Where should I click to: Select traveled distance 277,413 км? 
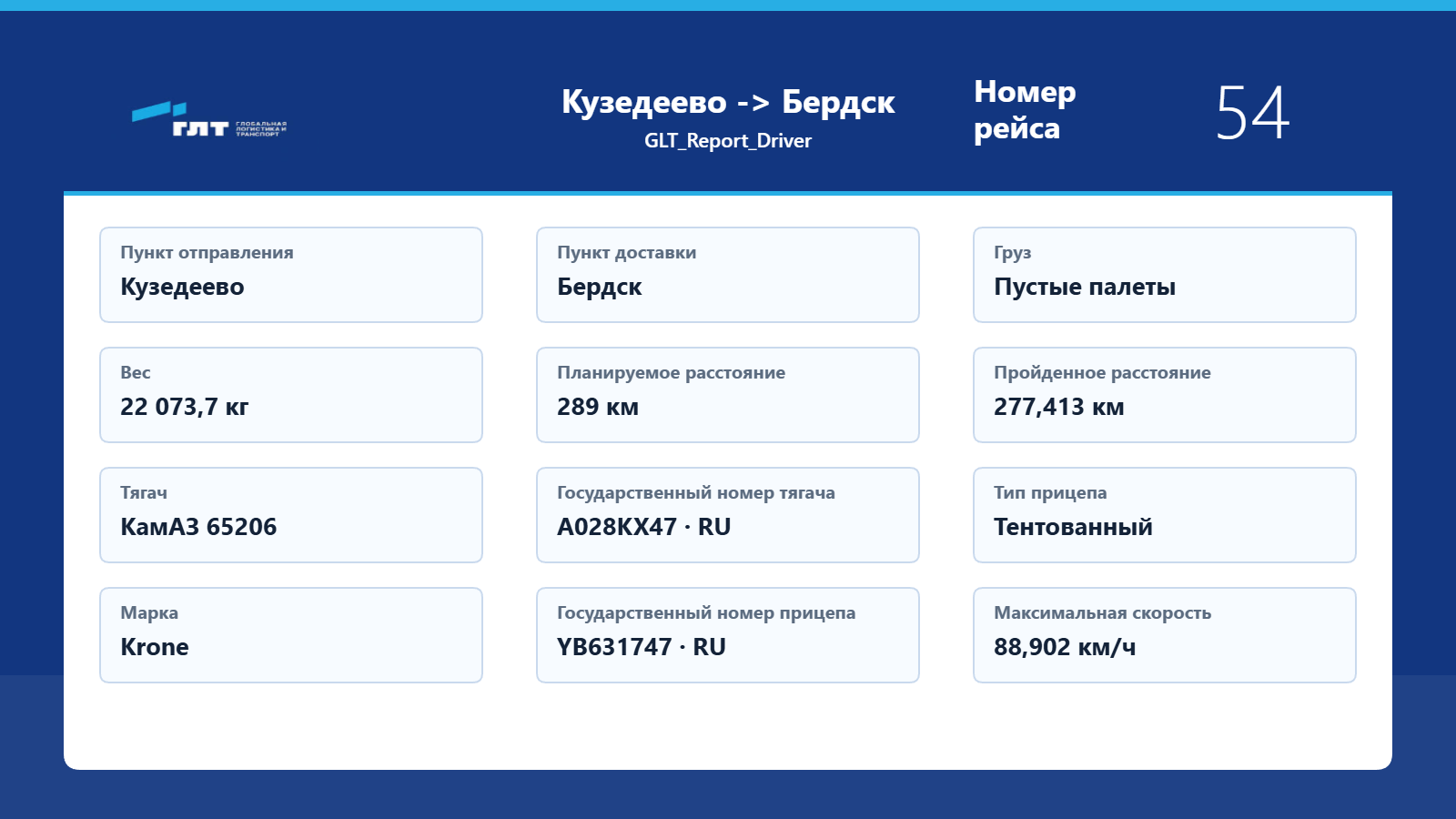point(1058,407)
